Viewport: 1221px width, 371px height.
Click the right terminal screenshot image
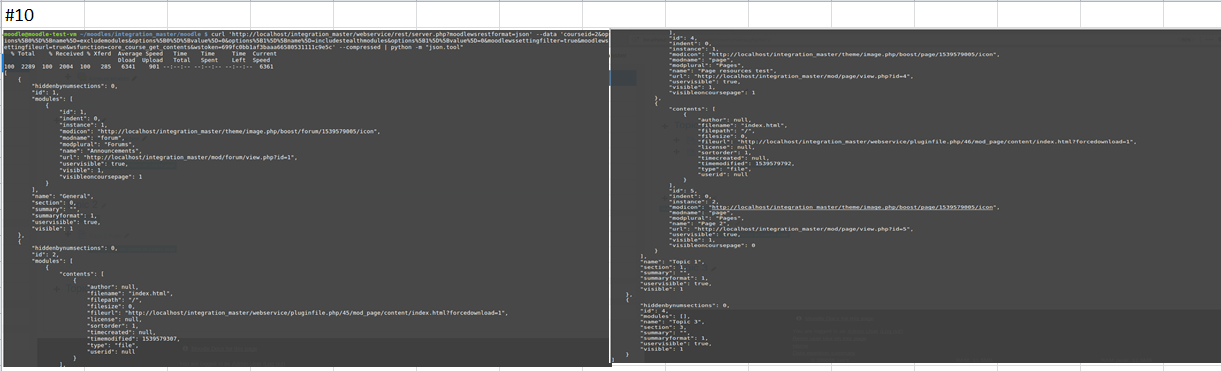(916, 195)
